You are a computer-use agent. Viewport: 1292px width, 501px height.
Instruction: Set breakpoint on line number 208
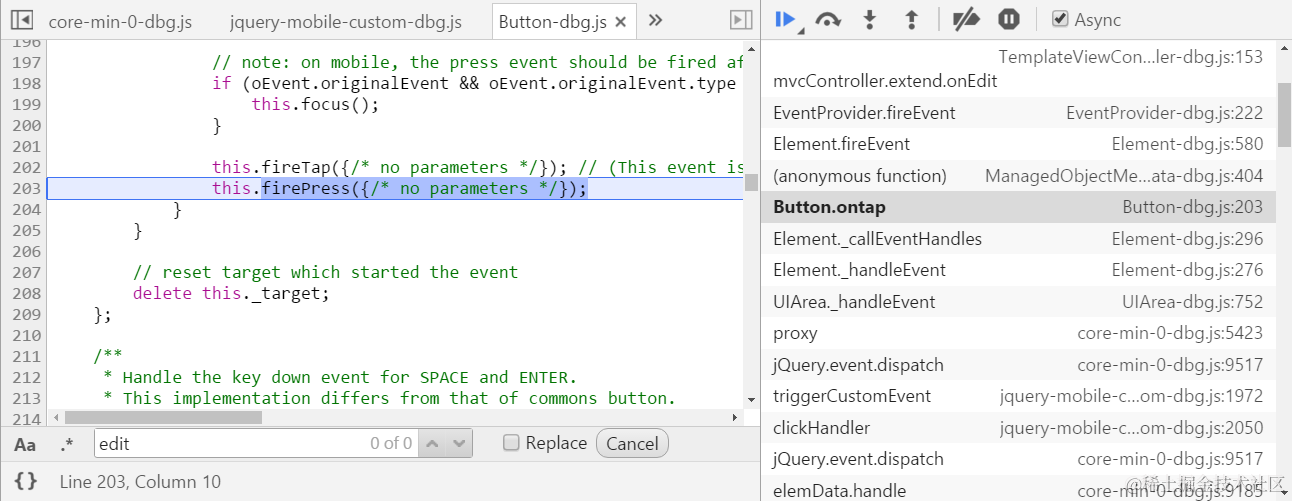[x=28, y=293]
